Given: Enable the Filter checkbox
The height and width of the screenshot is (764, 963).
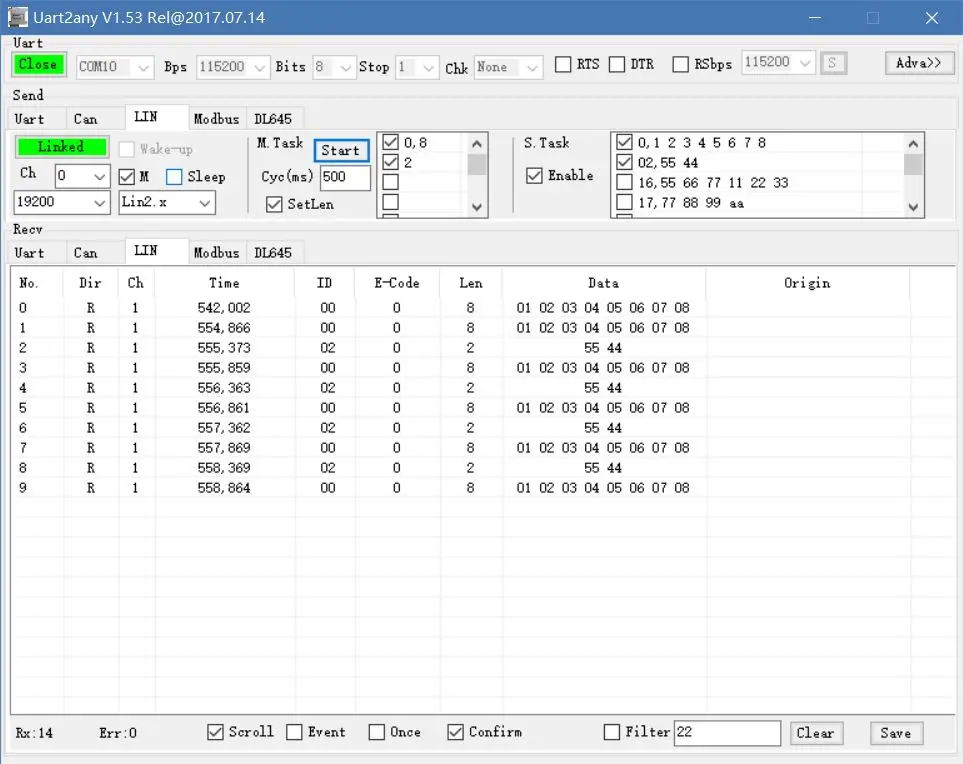Looking at the screenshot, I should pos(612,732).
